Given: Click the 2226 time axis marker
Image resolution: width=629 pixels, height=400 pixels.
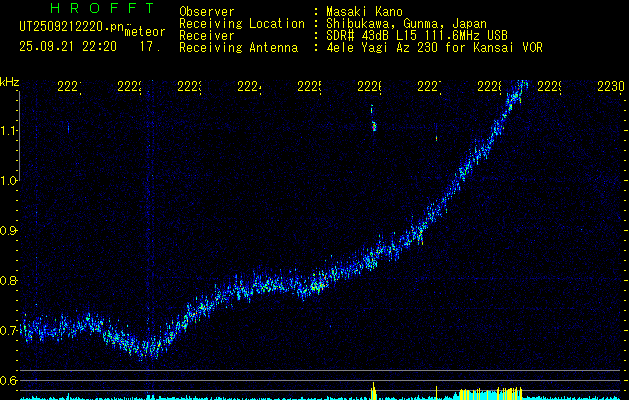Looking at the screenshot, I should click(x=369, y=87).
